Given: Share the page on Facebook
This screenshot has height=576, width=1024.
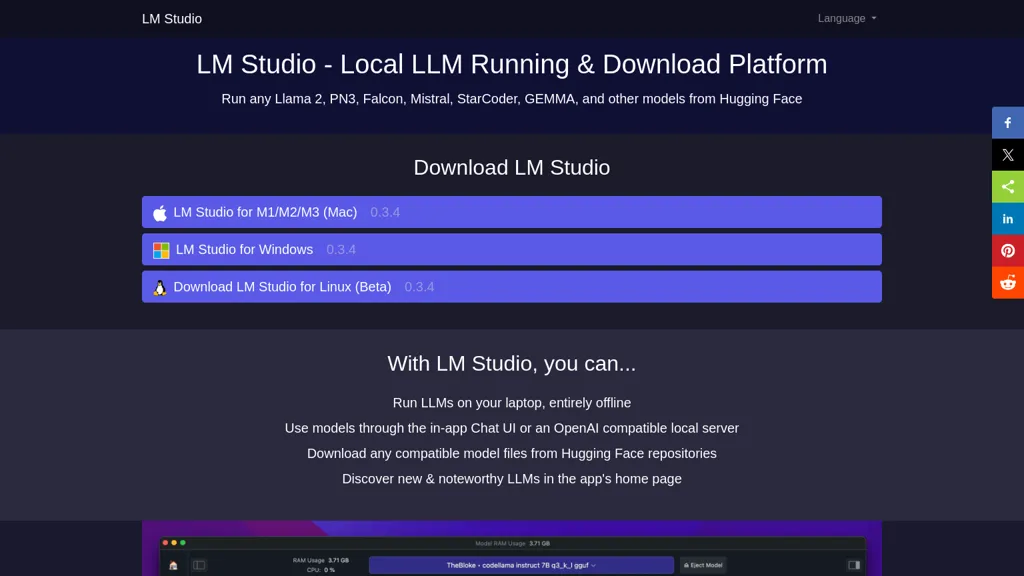Looking at the screenshot, I should tap(1007, 122).
